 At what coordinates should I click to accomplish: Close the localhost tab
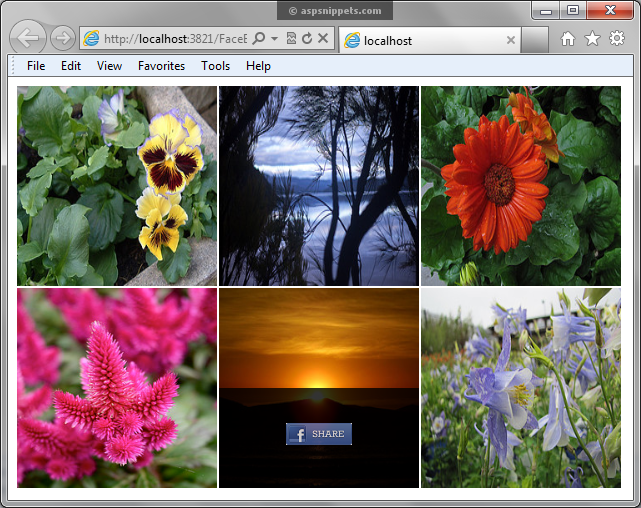coord(511,40)
